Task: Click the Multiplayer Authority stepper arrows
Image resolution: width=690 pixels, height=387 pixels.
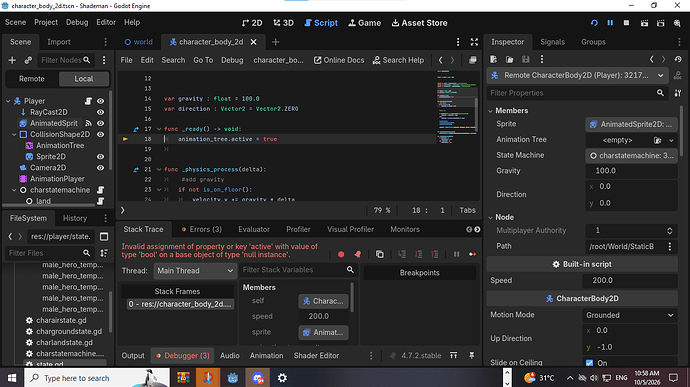Action: [x=669, y=231]
